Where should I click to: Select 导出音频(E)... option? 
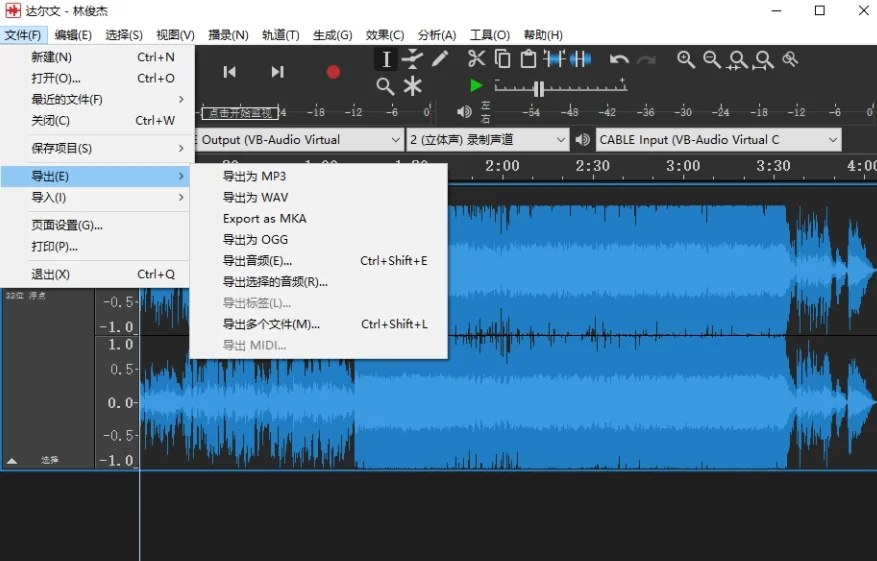pos(319,261)
